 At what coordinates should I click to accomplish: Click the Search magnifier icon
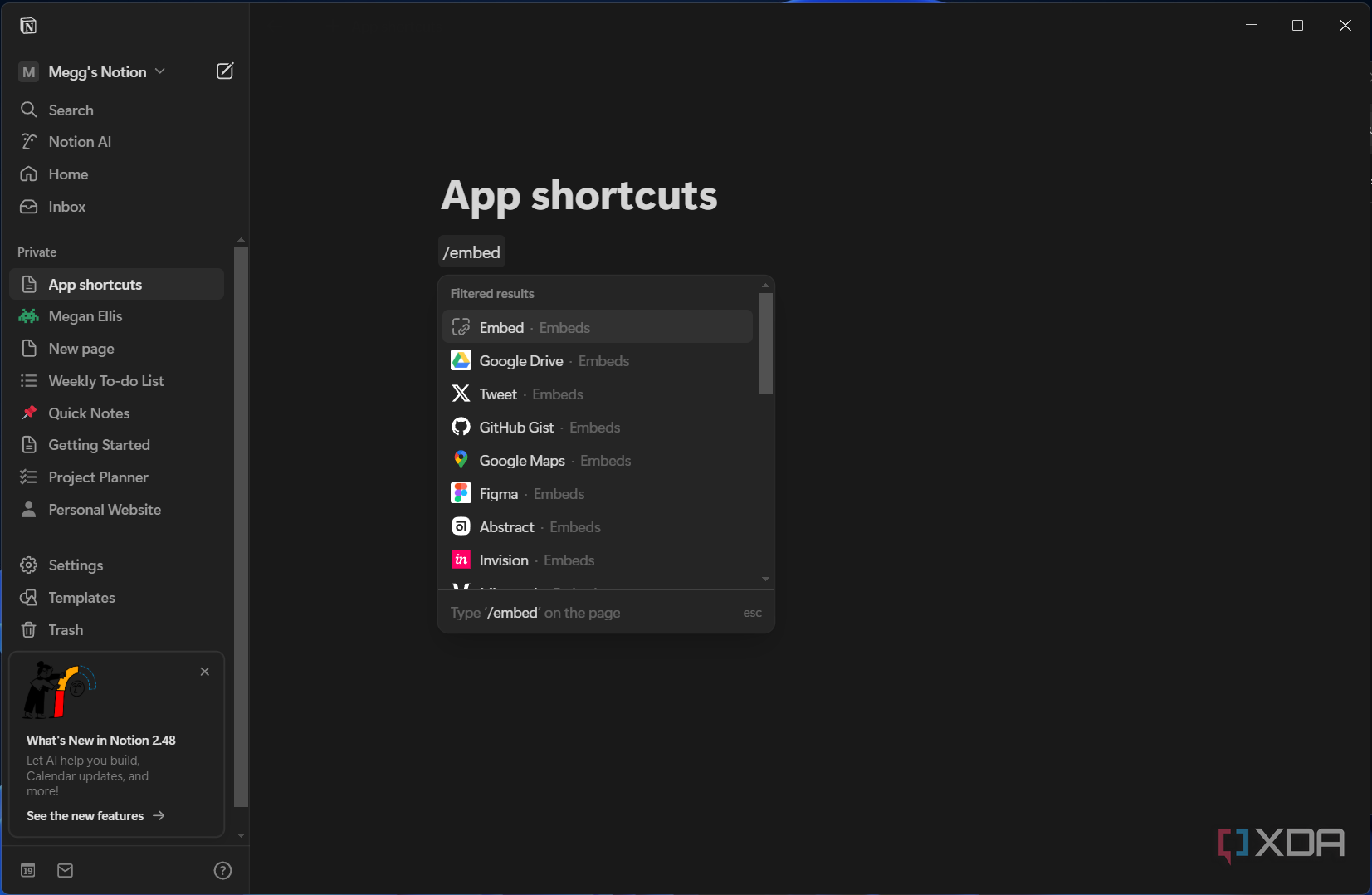click(29, 110)
